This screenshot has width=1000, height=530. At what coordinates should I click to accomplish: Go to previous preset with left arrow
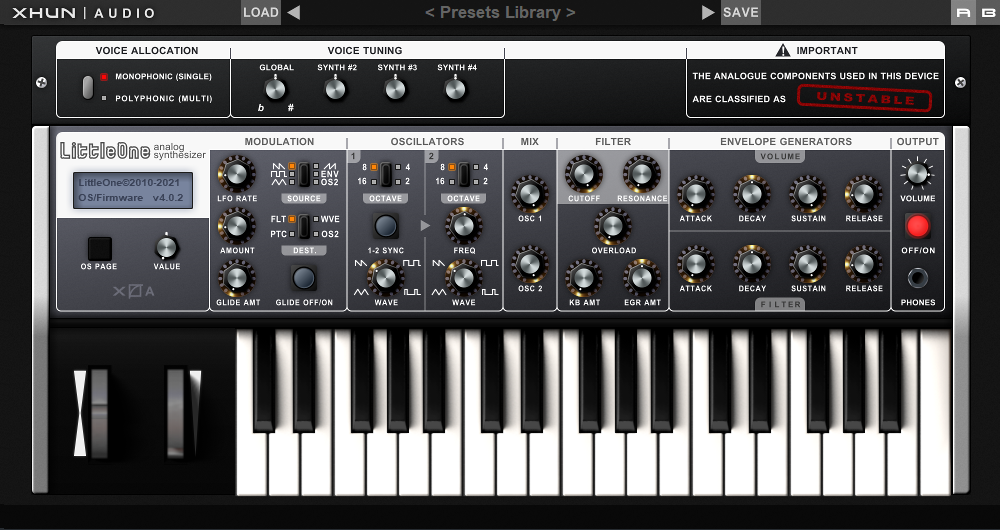coord(293,13)
